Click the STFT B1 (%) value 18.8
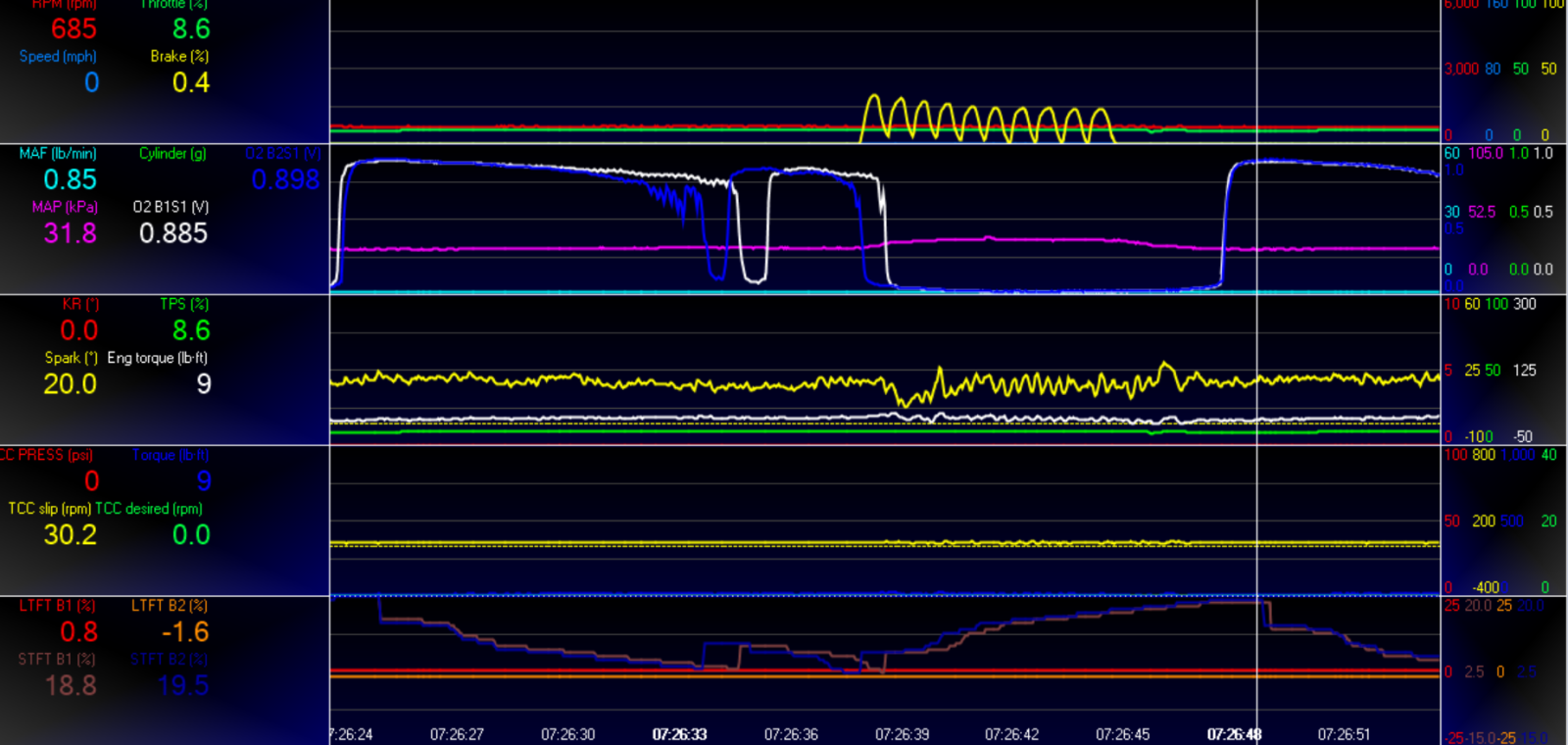Viewport: 1568px width, 745px height. tap(70, 685)
